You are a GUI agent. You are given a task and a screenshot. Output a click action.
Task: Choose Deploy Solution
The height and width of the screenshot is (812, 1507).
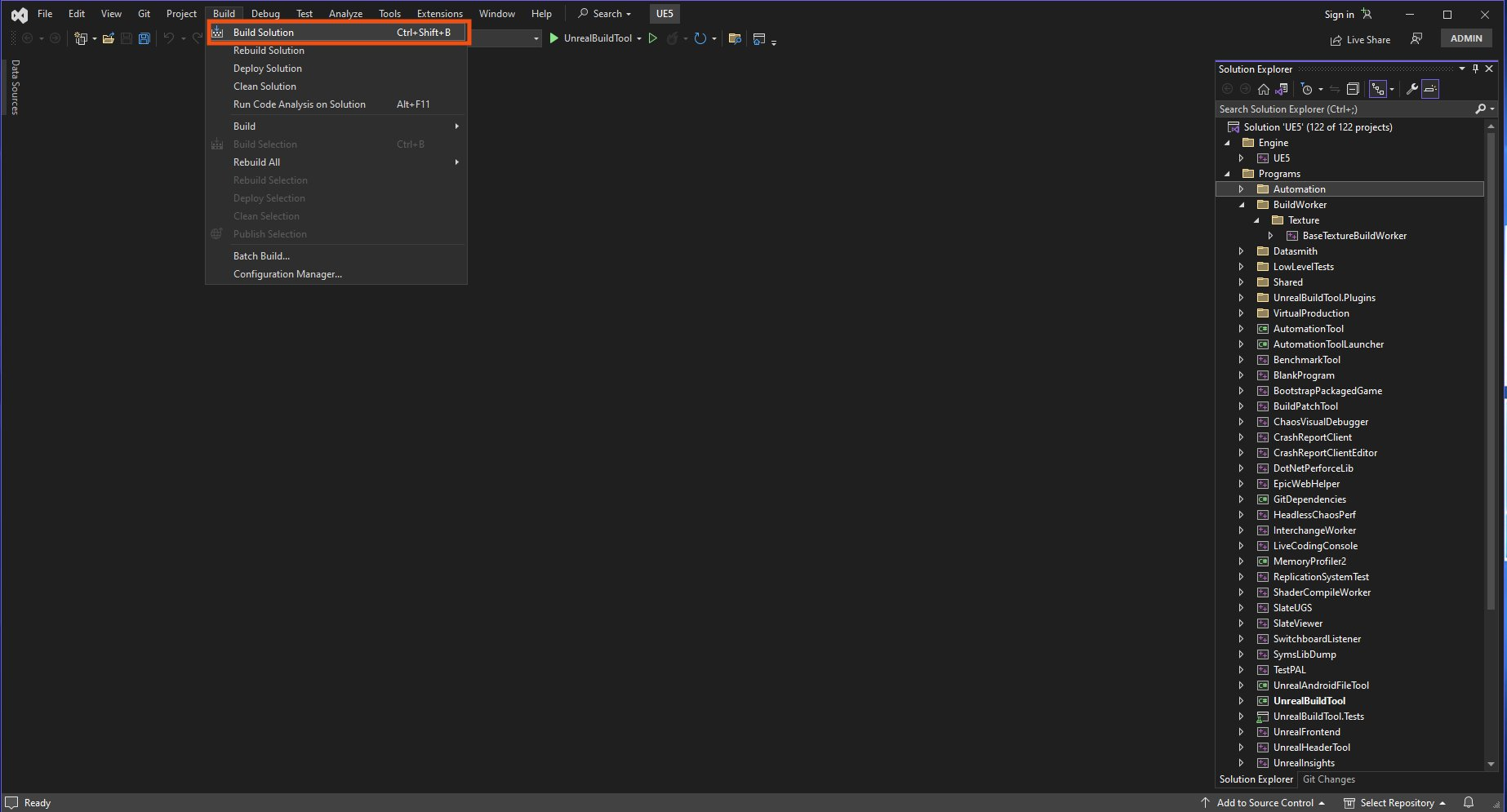click(336, 69)
